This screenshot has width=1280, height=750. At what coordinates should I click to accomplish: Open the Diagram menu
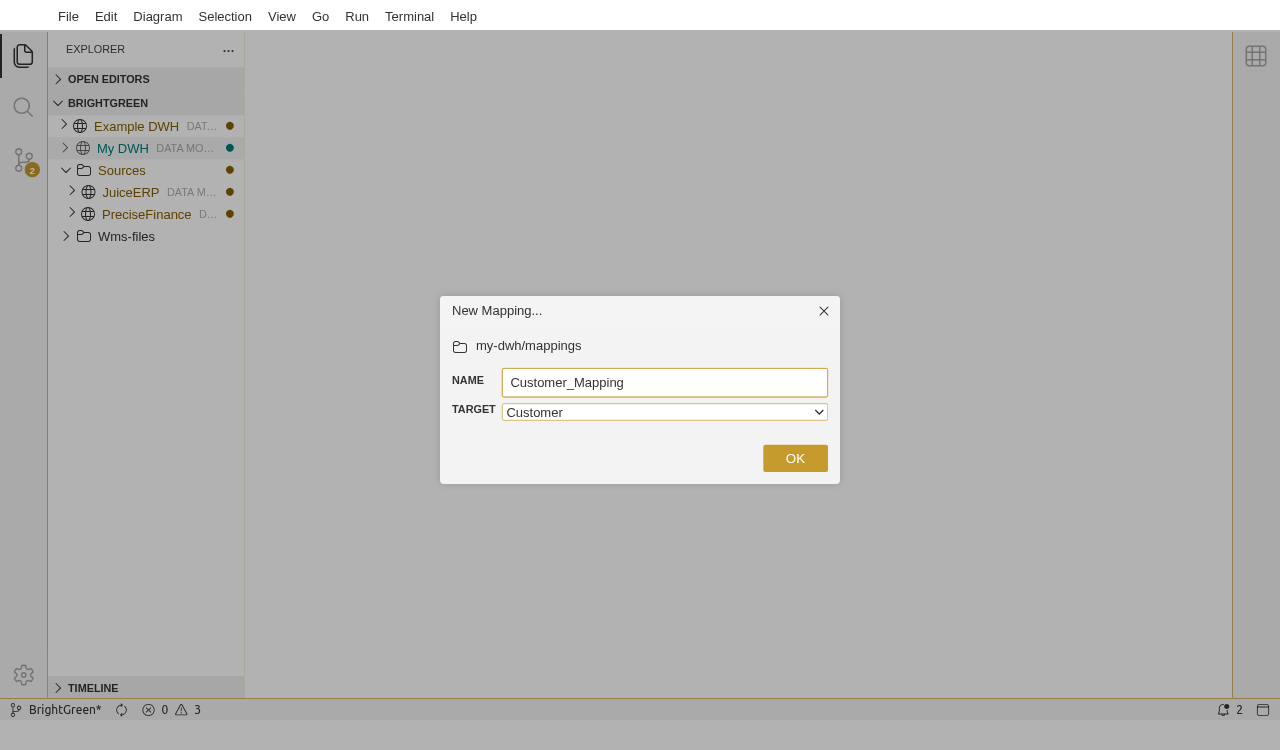click(157, 16)
